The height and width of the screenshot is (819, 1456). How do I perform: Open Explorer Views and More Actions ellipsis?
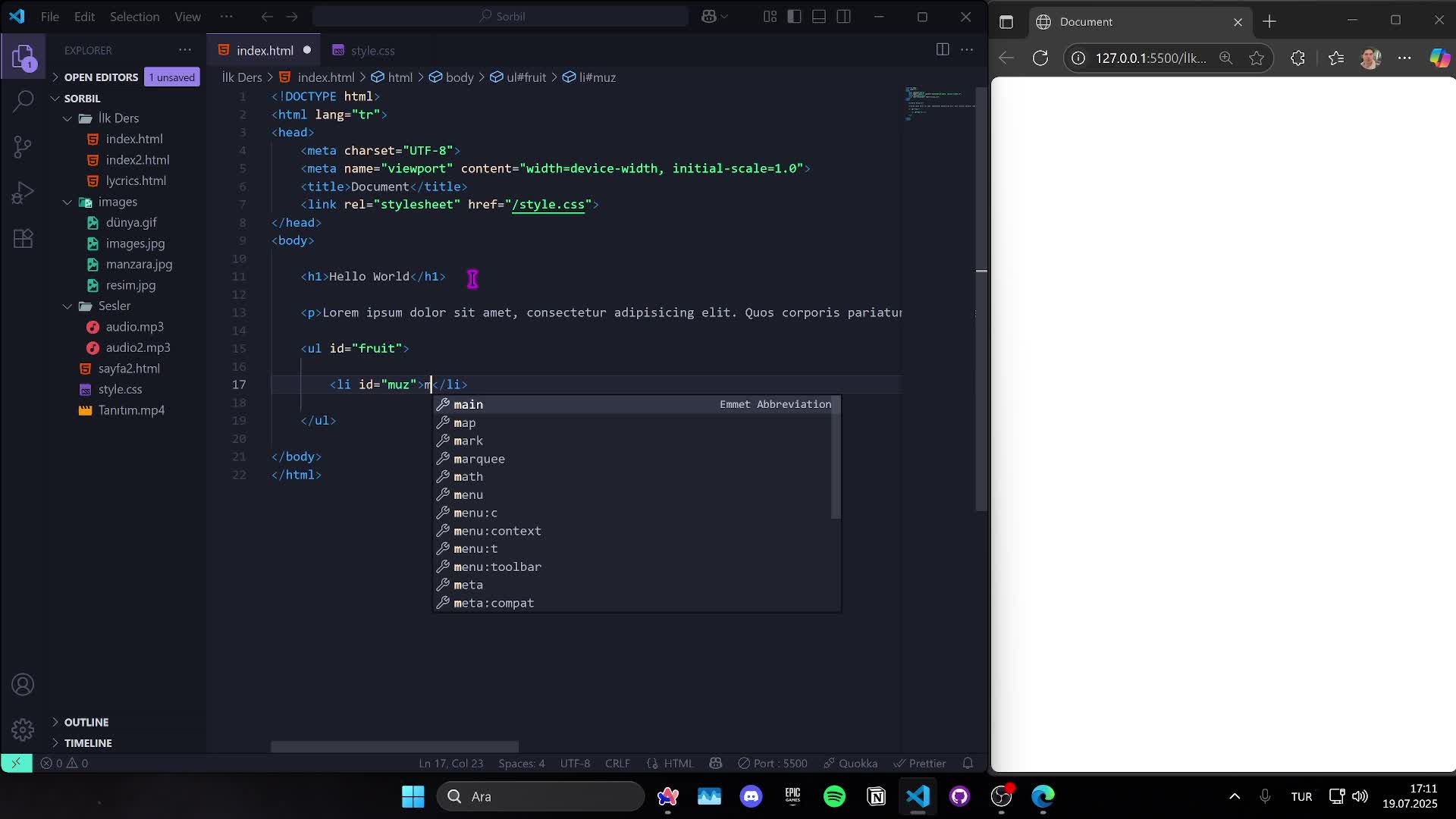click(185, 50)
